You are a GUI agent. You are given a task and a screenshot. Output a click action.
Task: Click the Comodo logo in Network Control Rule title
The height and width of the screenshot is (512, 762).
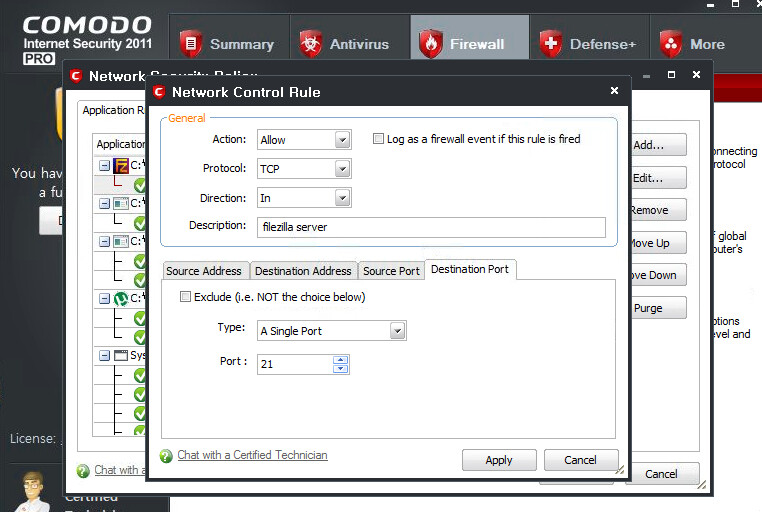coord(159,92)
